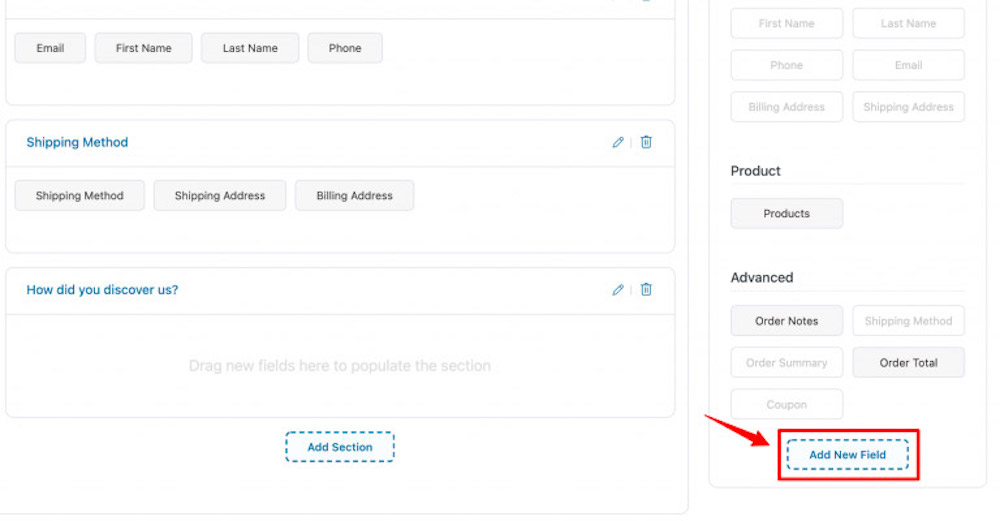1000x521 pixels.
Task: Select the Phone field in form section
Action: [x=345, y=48]
